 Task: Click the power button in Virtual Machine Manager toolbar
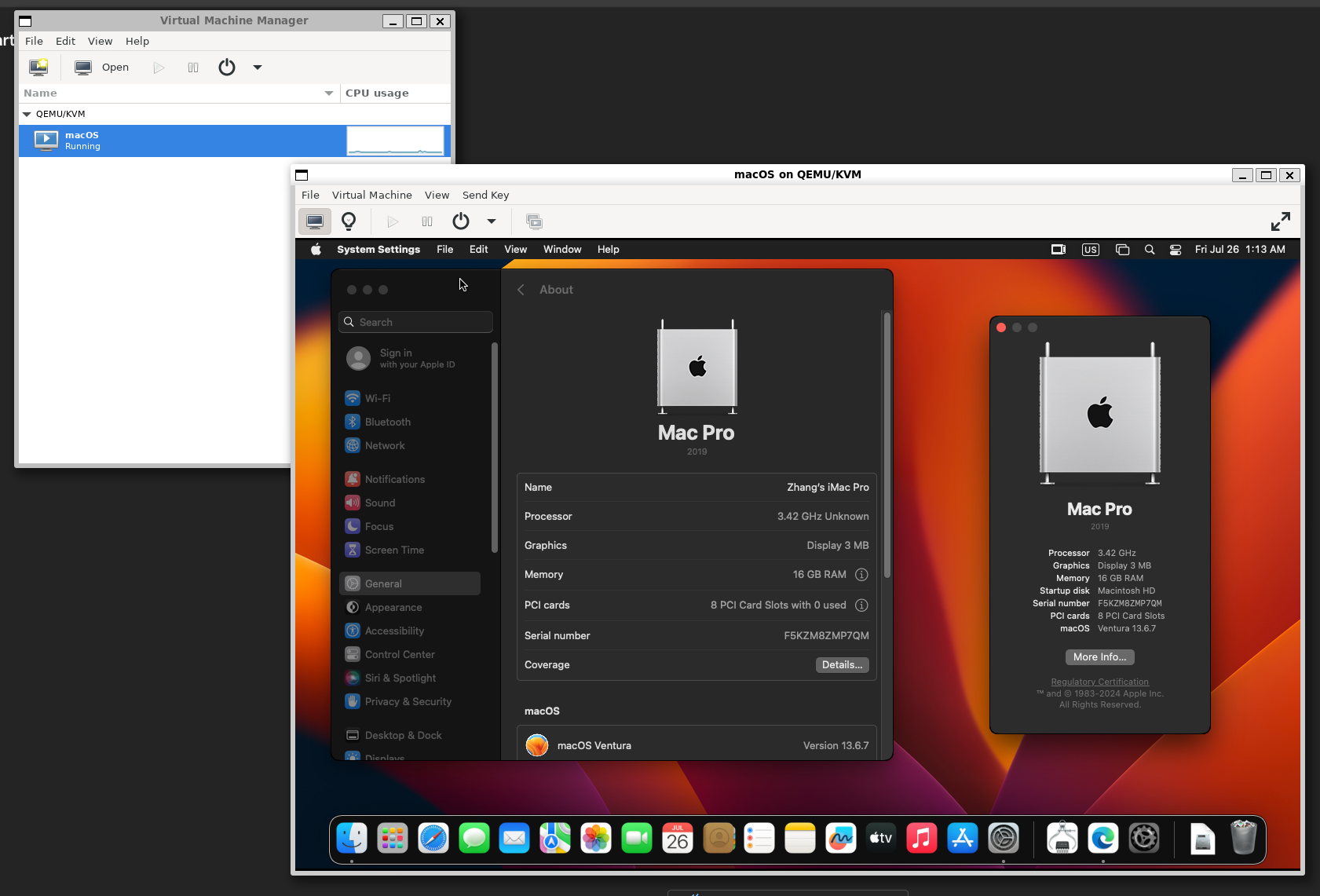(227, 68)
